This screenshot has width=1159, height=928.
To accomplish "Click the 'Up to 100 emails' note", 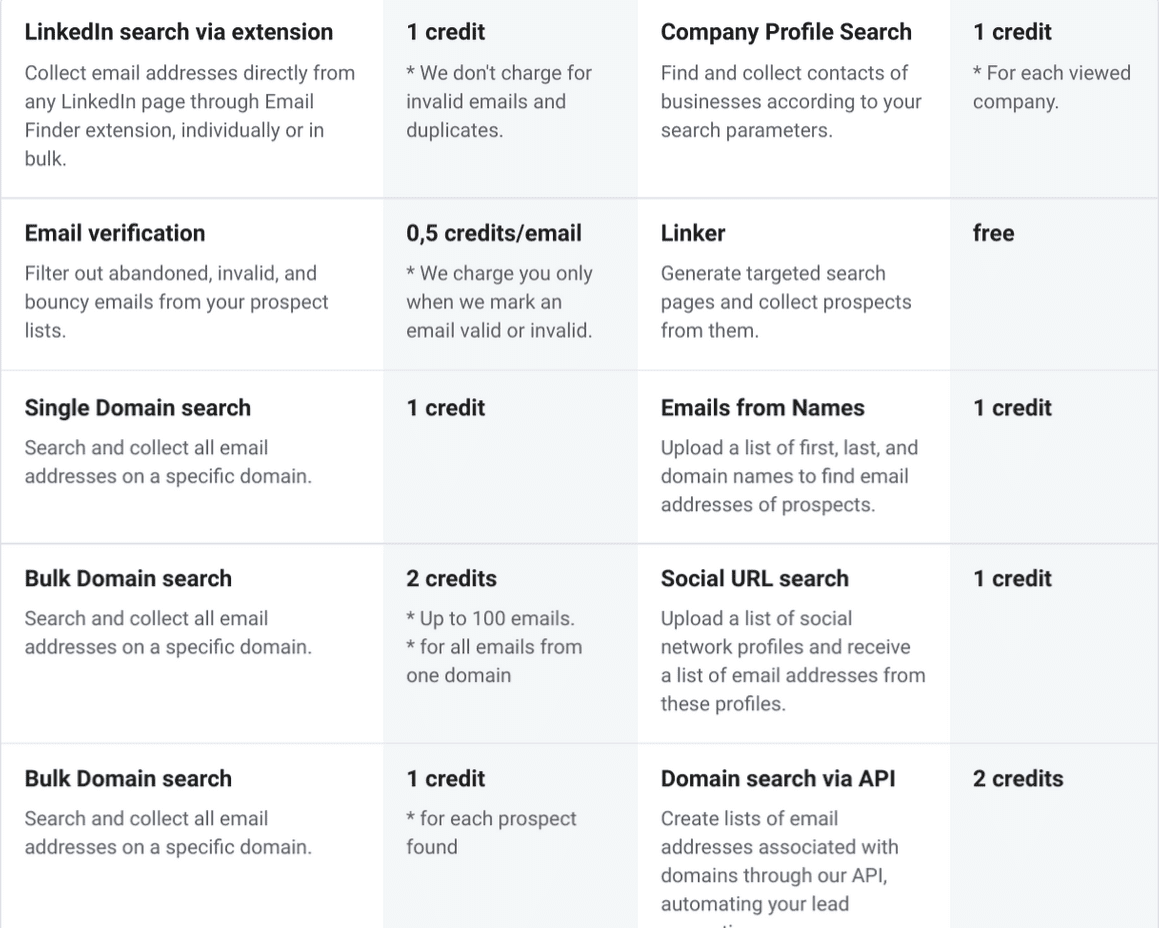I will pyautogui.click(x=490, y=619).
